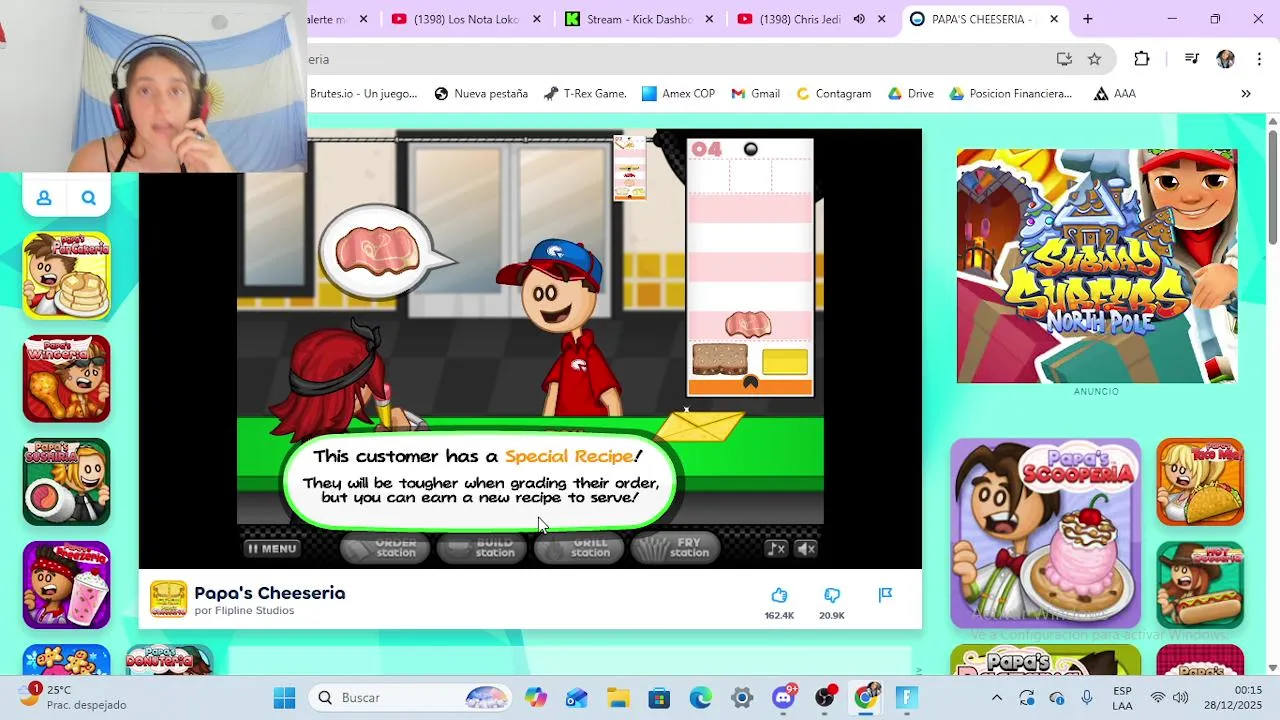Image resolution: width=1280 pixels, height=720 pixels.
Task: Click the order ticket on the line
Action: coord(629,168)
